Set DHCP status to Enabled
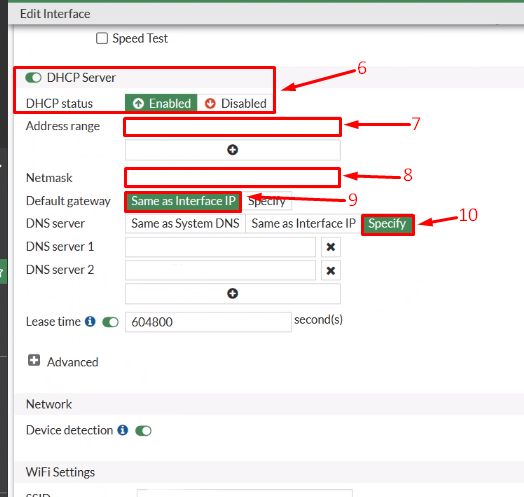The width and height of the screenshot is (524, 497). pyautogui.click(x=161, y=103)
